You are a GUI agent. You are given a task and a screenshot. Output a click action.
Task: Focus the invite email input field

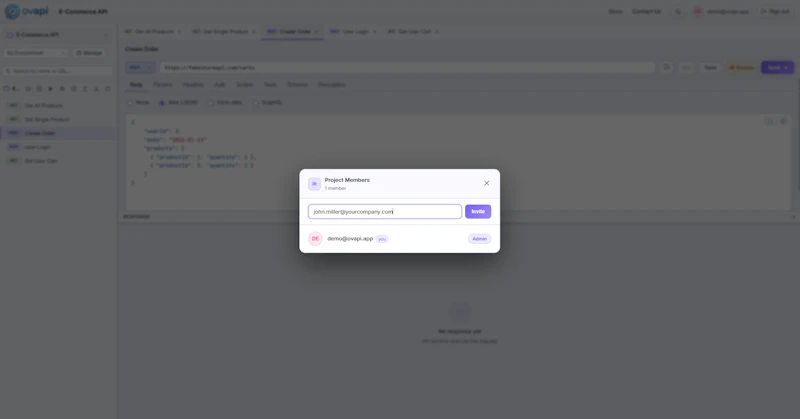tap(385, 211)
